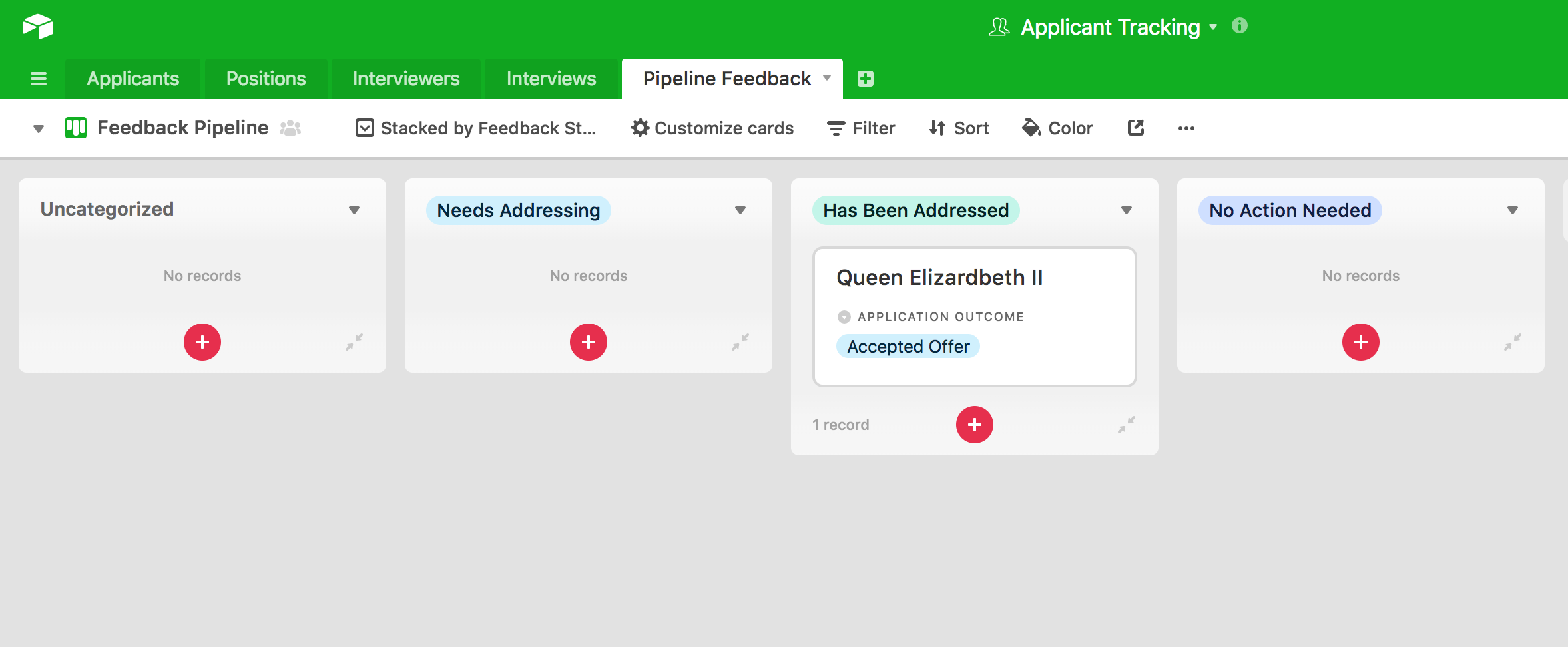The image size is (1568, 647).
Task: Open the share view icon
Action: tap(1136, 128)
